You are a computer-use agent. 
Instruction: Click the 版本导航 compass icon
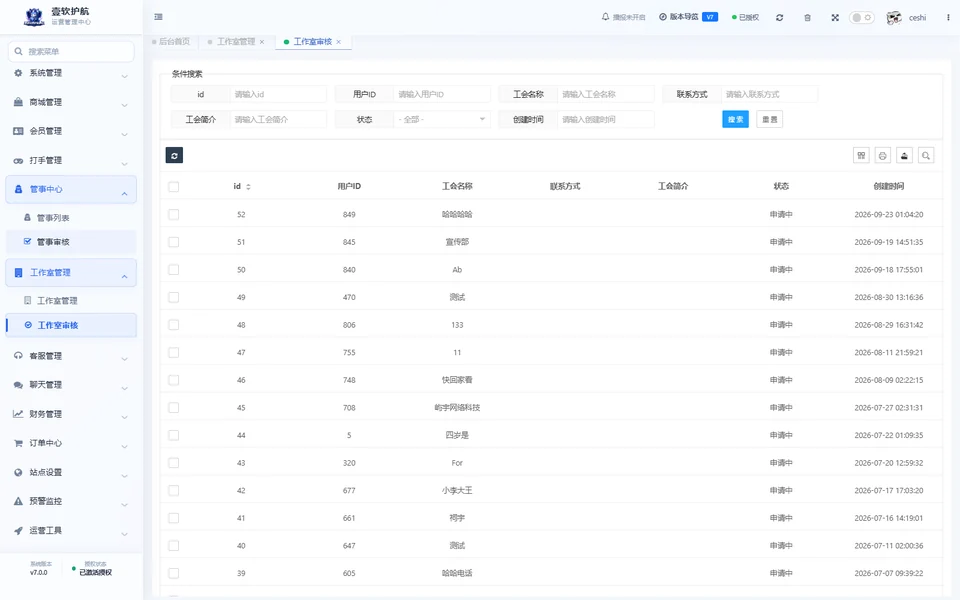click(x=663, y=17)
